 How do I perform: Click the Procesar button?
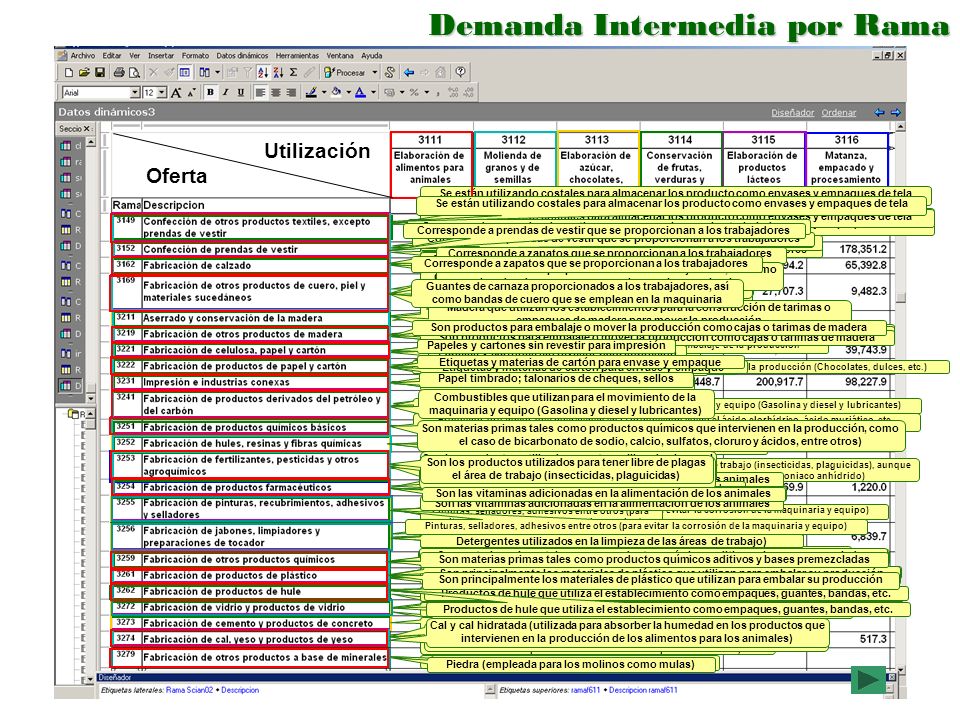click(x=345, y=72)
